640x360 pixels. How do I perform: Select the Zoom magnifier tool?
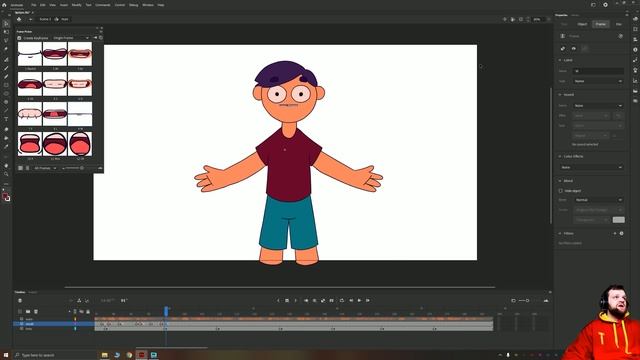click(6, 174)
